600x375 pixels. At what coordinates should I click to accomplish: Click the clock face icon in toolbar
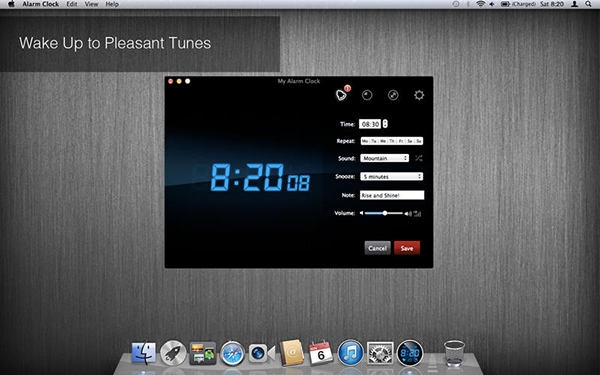coord(367,95)
